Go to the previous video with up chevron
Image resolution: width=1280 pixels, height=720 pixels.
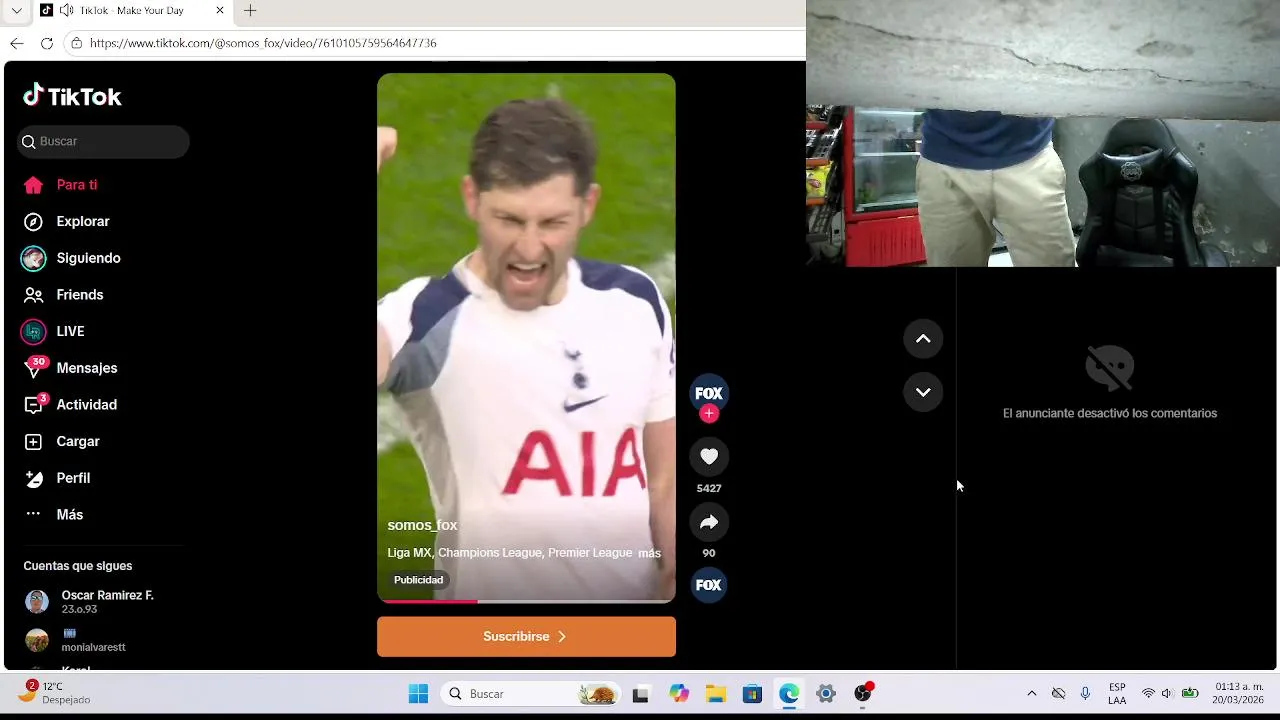(x=923, y=339)
